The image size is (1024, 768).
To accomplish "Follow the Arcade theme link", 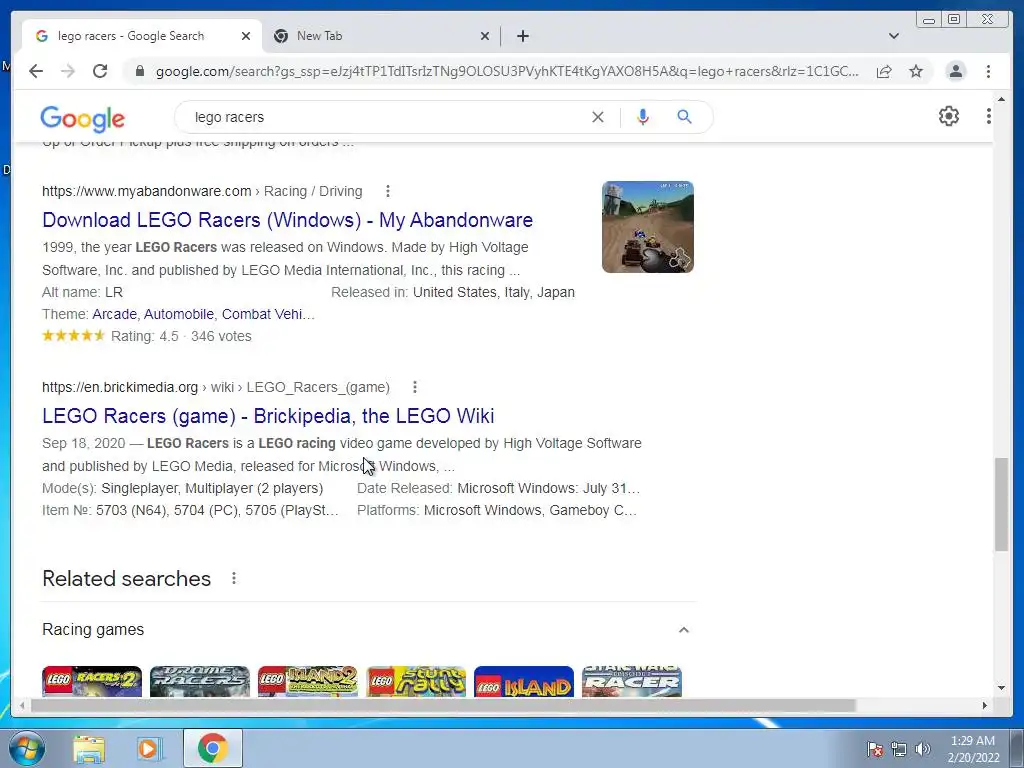I will (114, 314).
